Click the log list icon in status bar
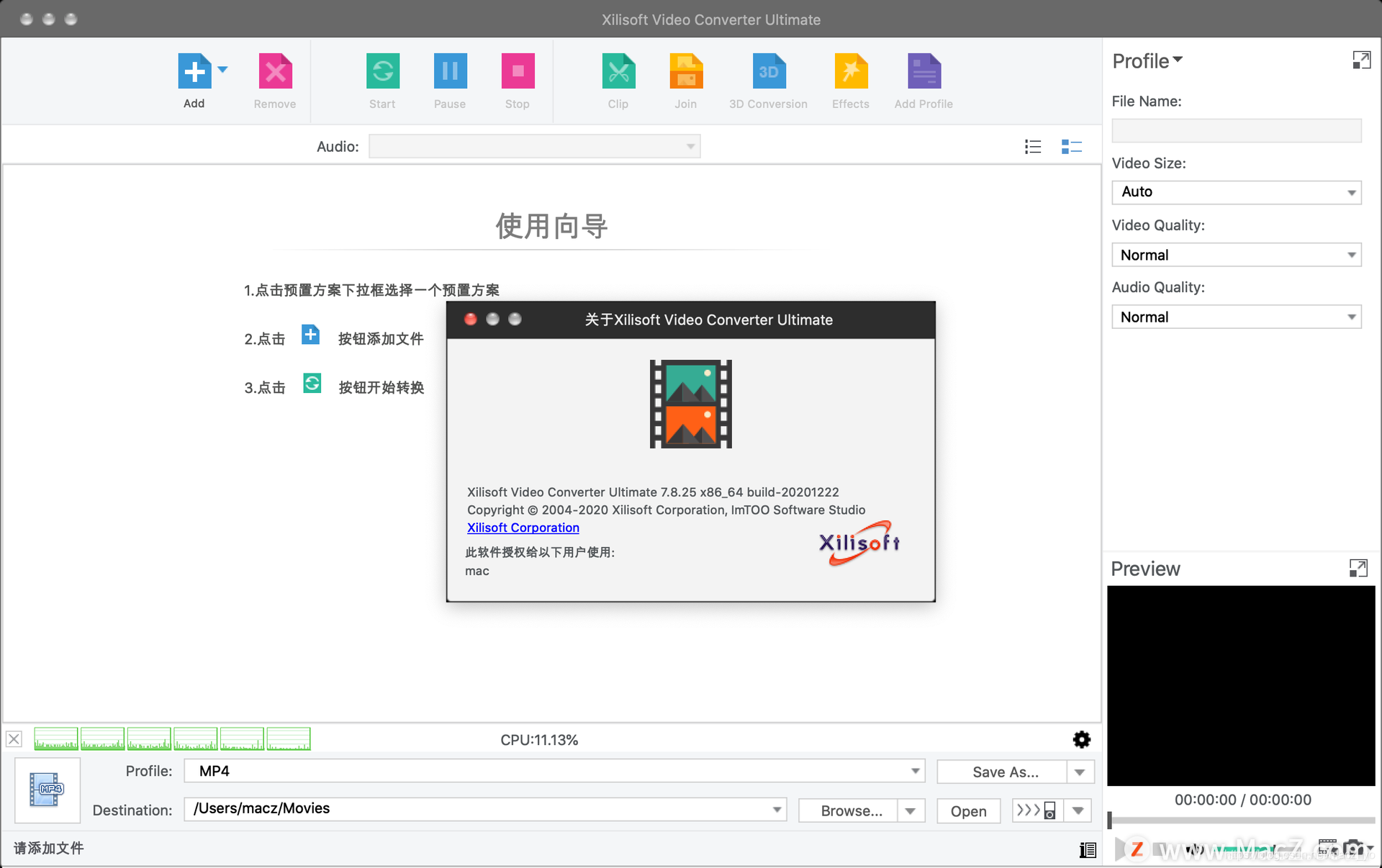The width and height of the screenshot is (1382, 868). pos(1088,850)
